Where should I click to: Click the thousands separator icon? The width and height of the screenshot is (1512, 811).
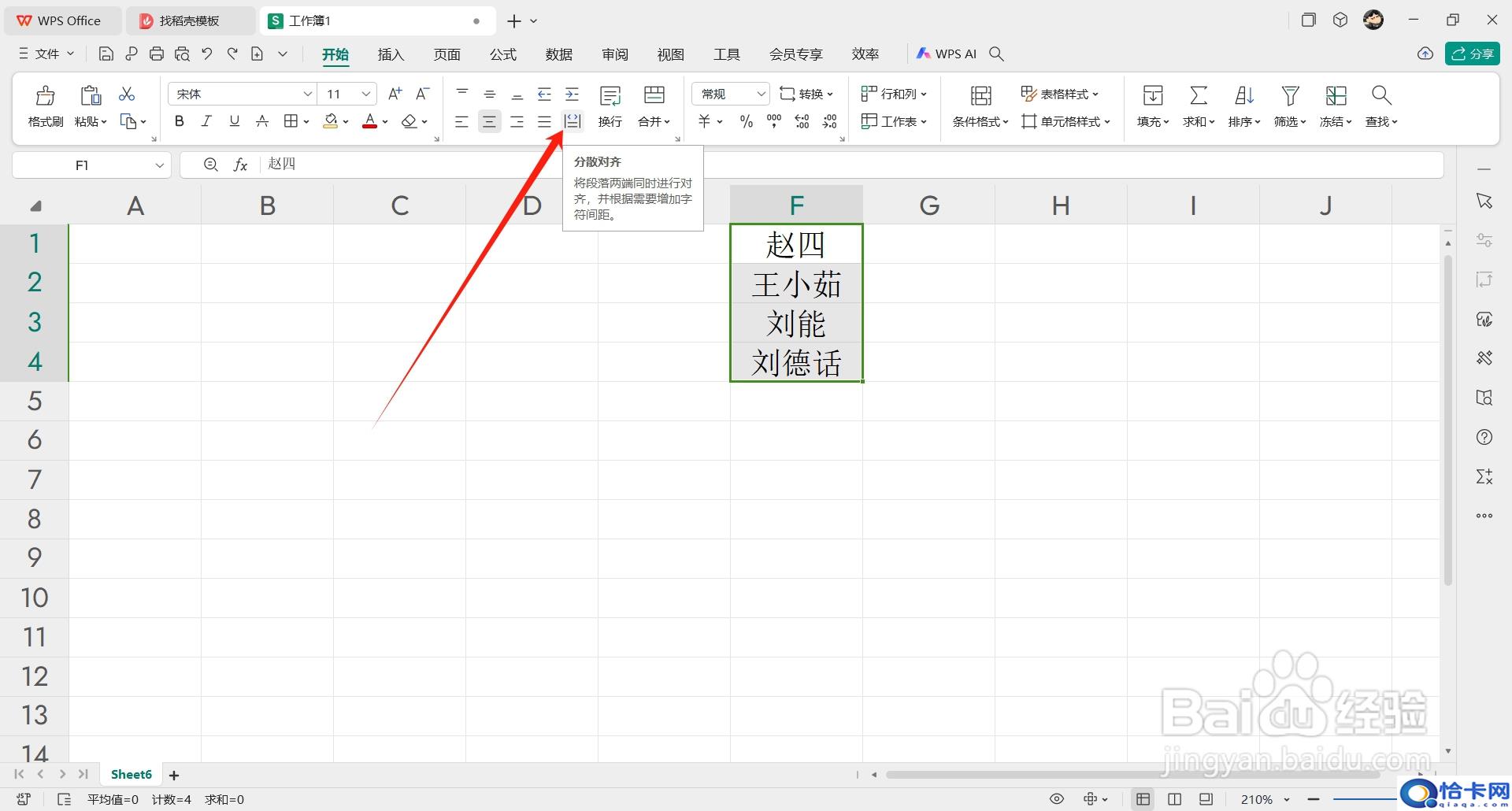click(774, 121)
